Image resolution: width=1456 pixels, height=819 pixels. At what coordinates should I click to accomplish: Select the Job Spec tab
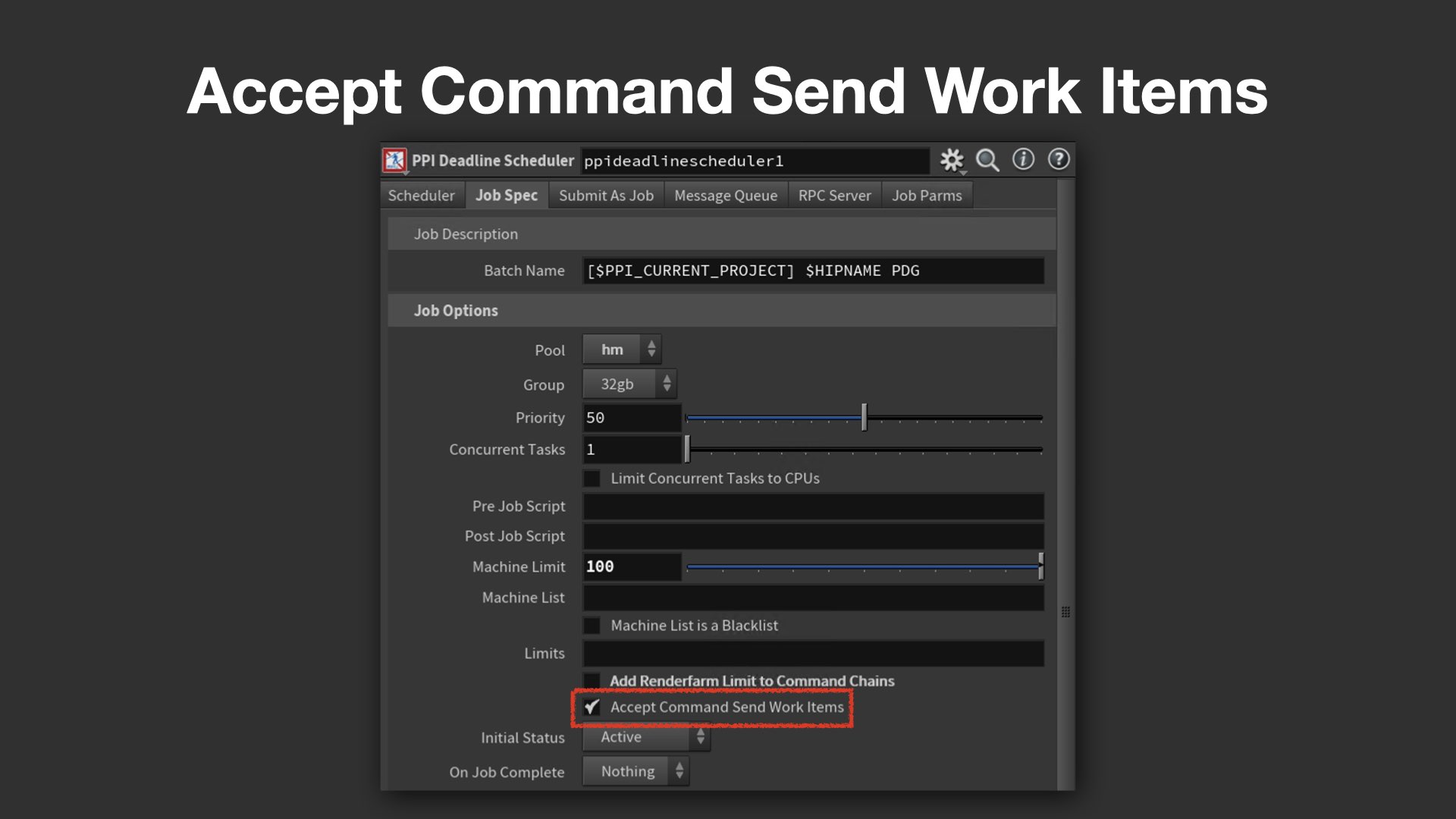[507, 196]
